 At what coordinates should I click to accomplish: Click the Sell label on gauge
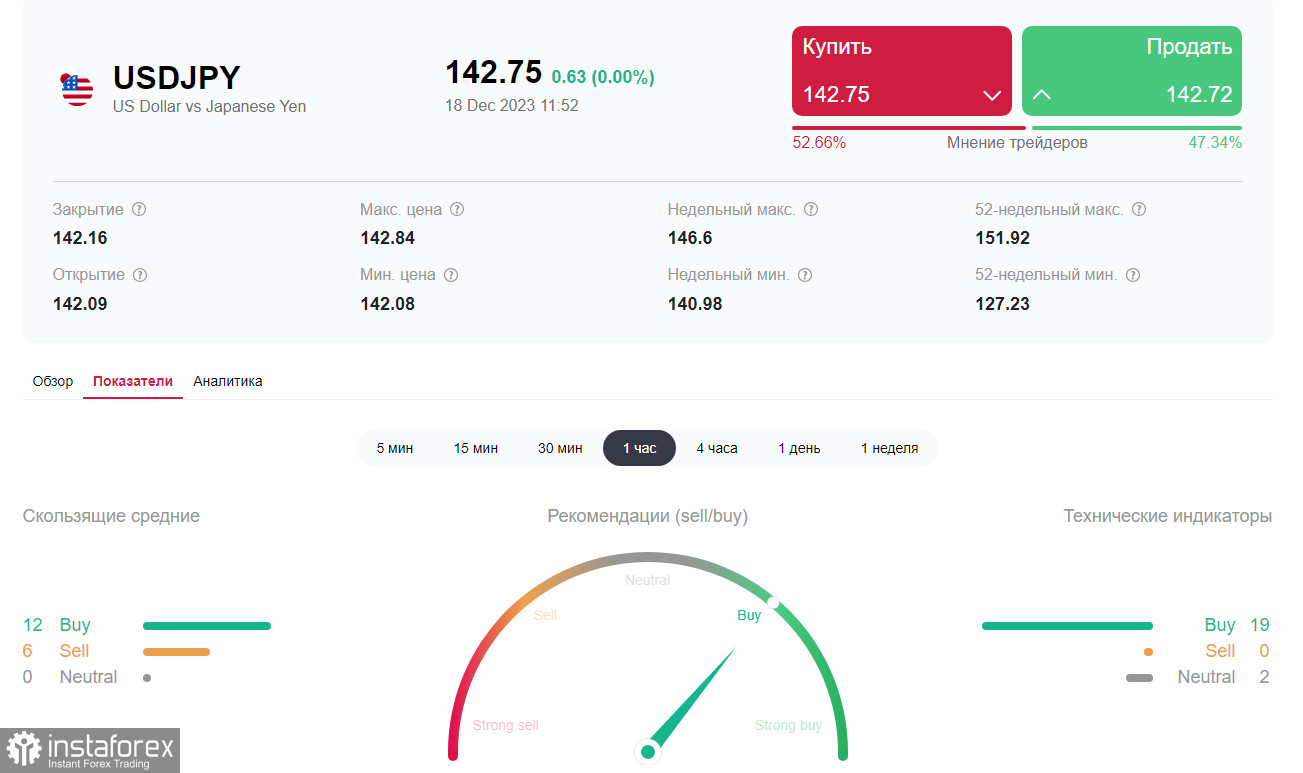[545, 615]
